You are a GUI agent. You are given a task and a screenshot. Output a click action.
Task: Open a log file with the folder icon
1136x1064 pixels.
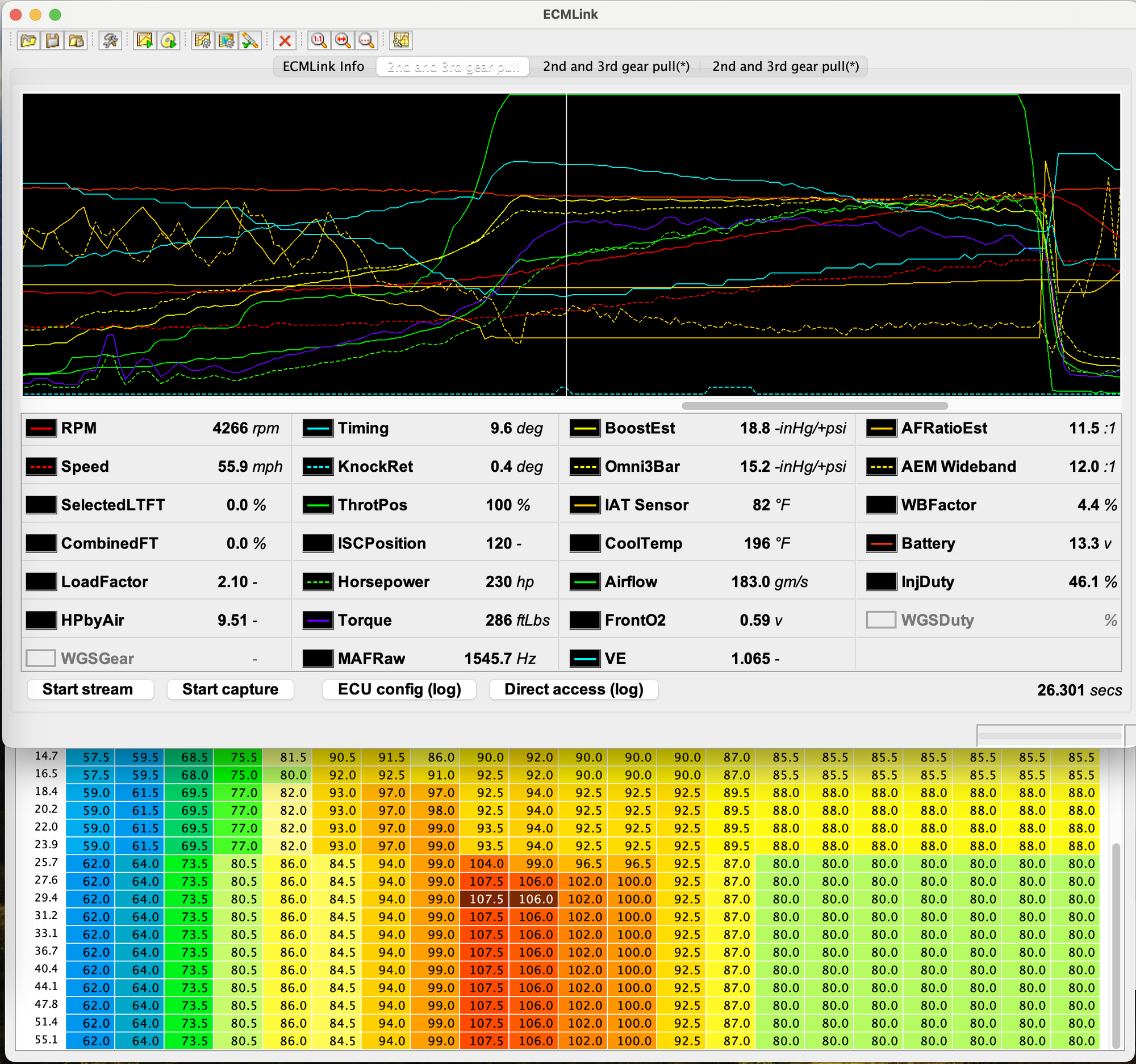(x=28, y=40)
